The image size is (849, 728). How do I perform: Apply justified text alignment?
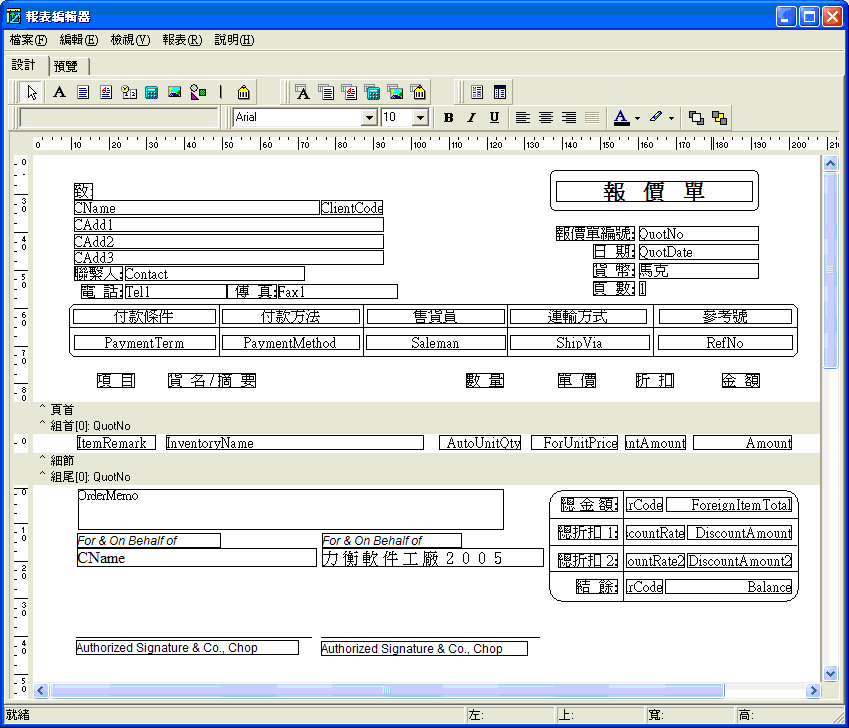pyautogui.click(x=592, y=117)
